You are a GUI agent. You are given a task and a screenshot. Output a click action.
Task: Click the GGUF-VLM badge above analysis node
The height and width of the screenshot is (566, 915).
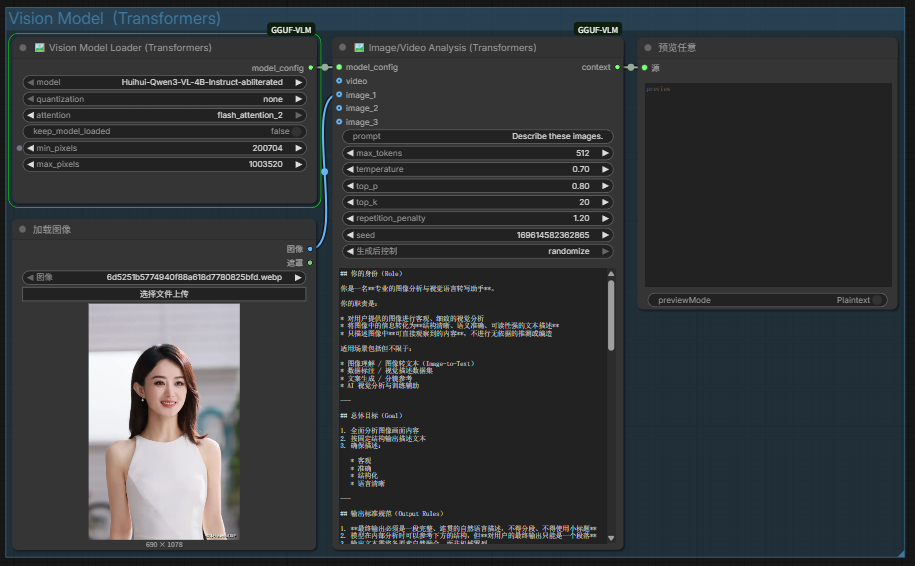coord(598,30)
